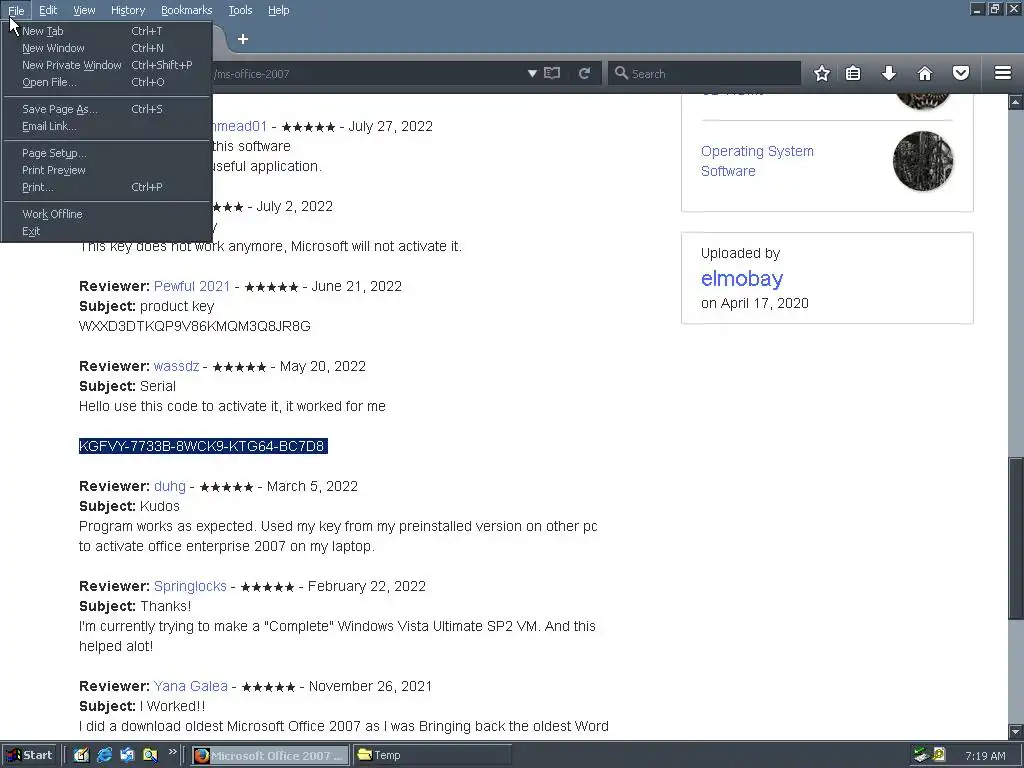Open the File menu

(x=16, y=10)
